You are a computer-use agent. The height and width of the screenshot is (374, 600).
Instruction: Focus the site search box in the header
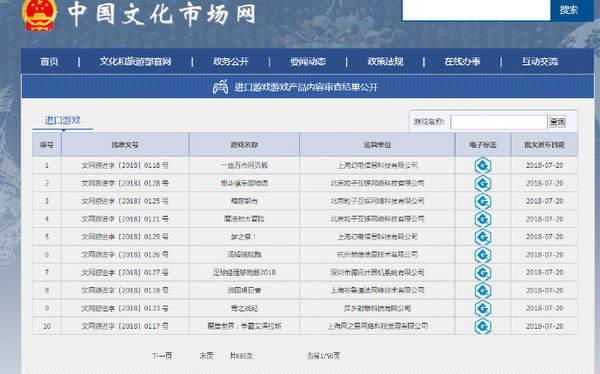point(476,10)
